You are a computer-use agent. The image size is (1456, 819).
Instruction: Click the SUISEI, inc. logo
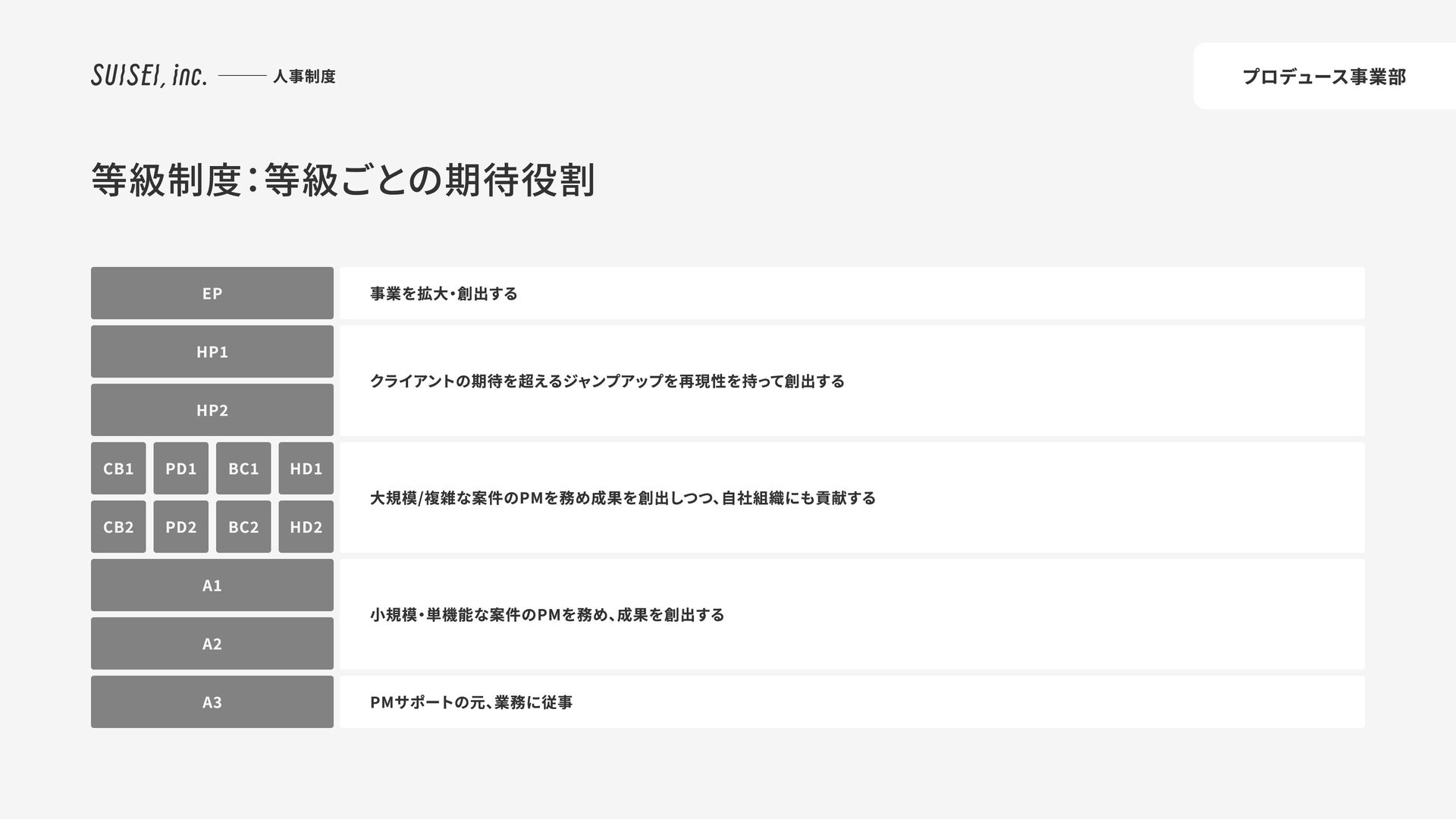[149, 76]
